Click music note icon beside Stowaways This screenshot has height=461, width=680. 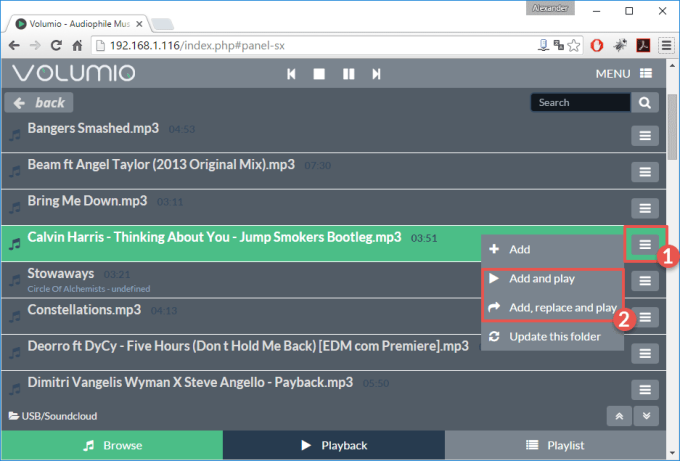(x=15, y=280)
